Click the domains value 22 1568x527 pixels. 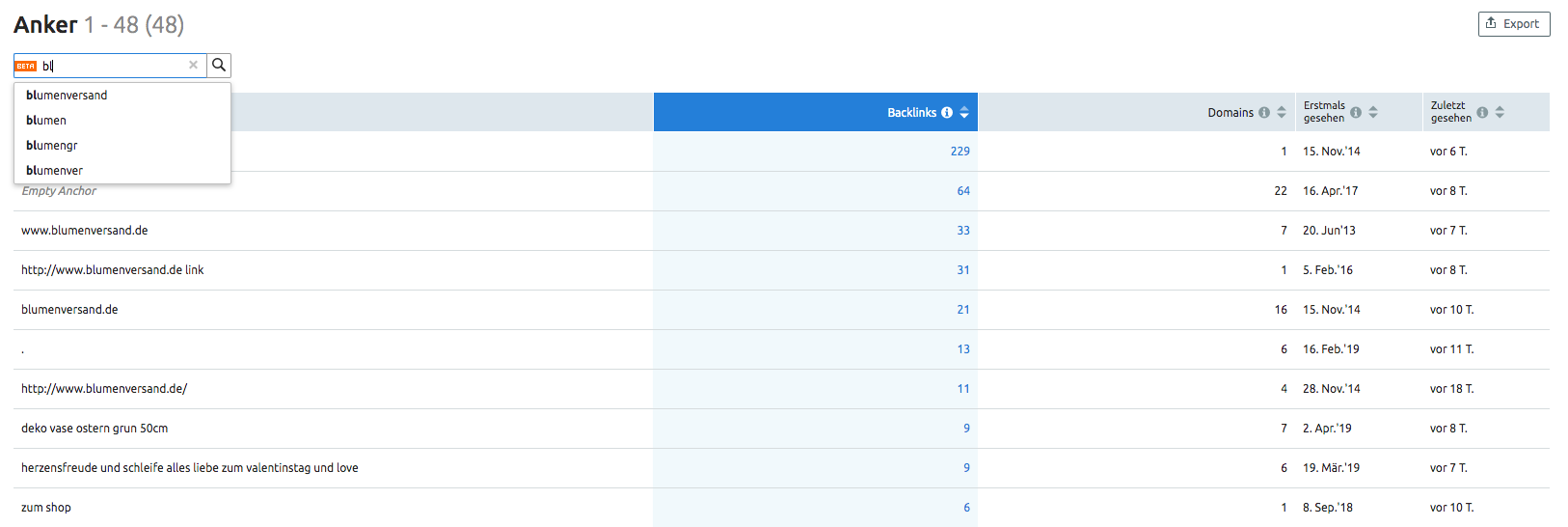coord(1281,191)
